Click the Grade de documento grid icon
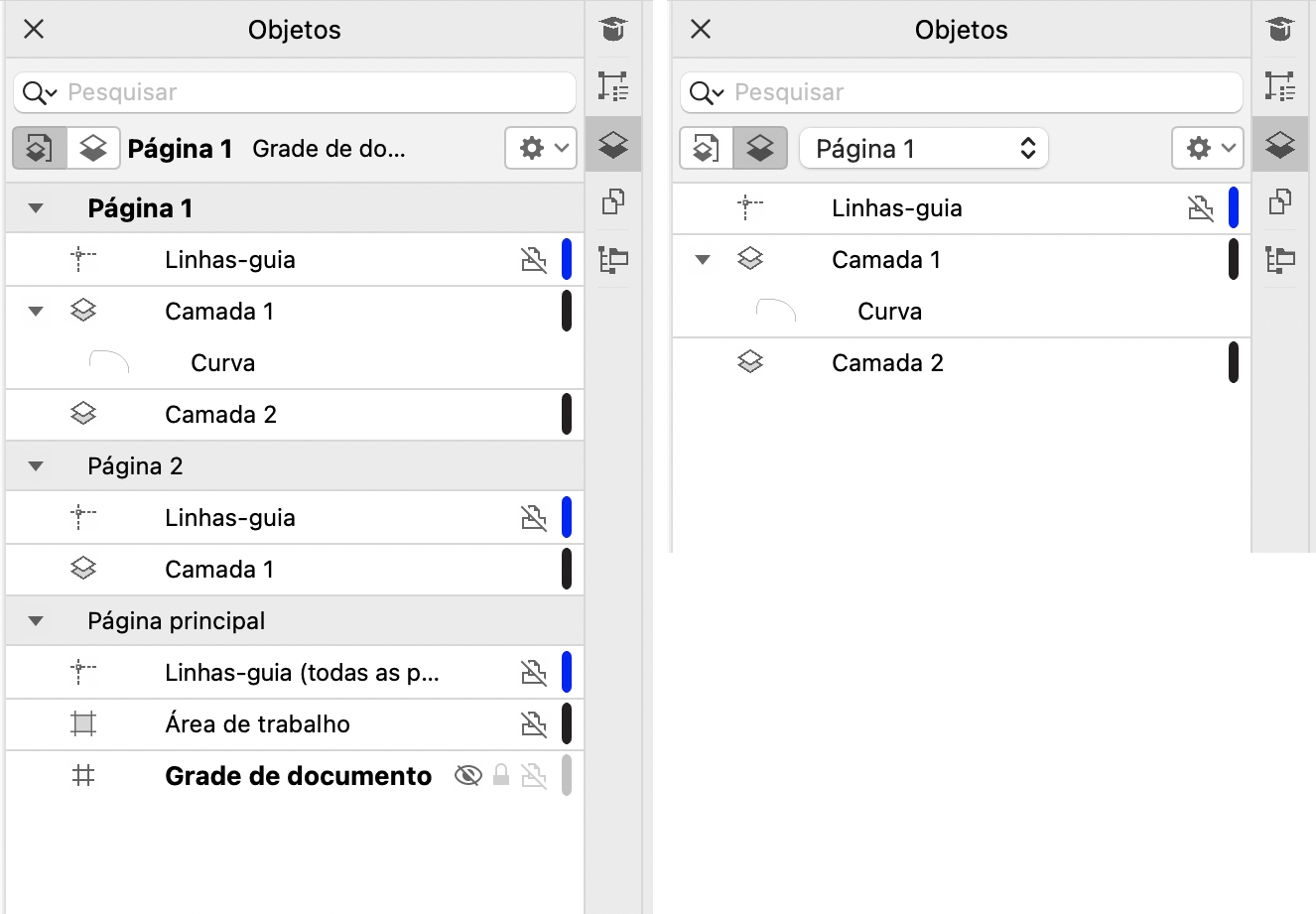Viewport: 1316px width, 914px height. coord(83,776)
